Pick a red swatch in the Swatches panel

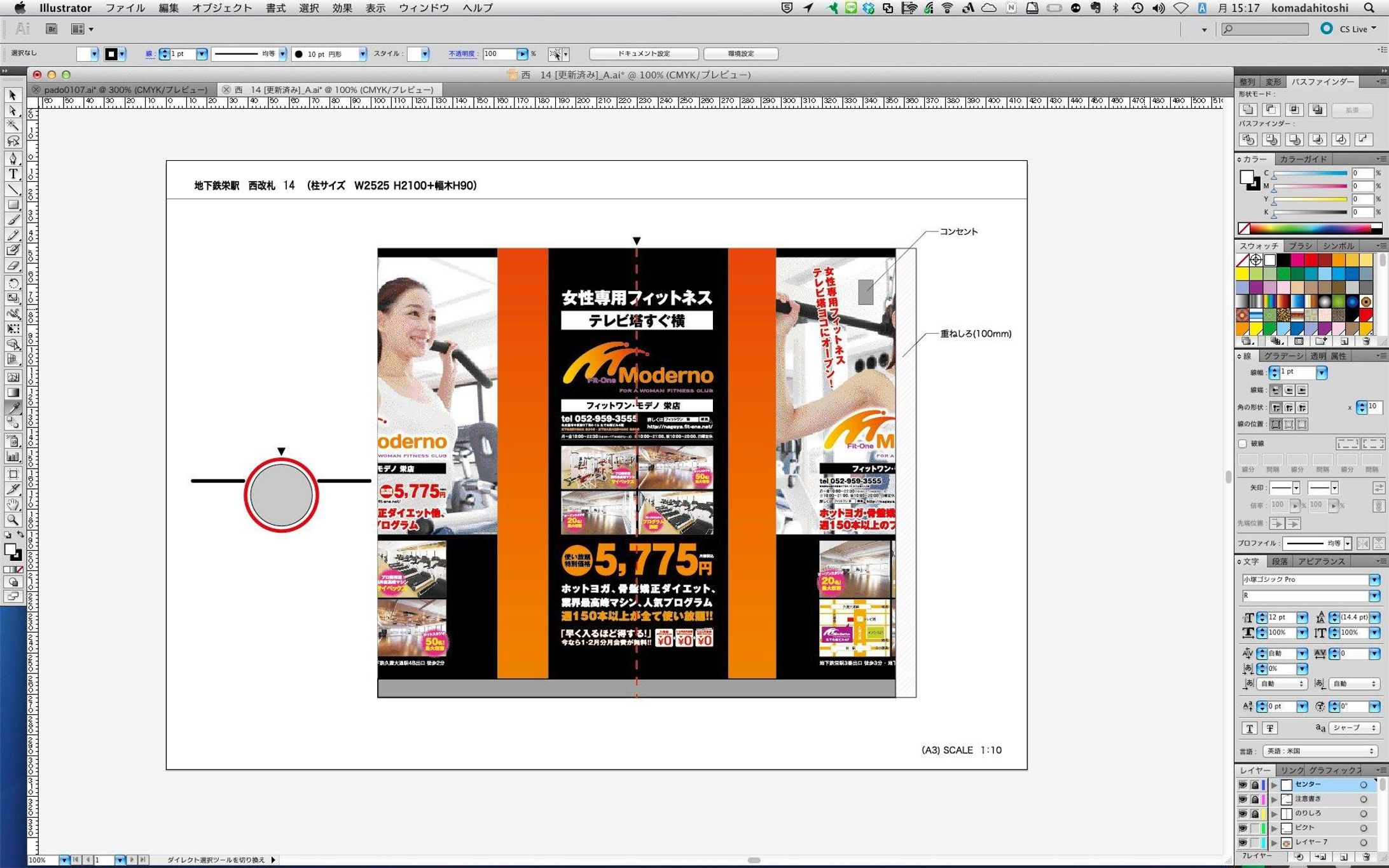pos(1310,260)
